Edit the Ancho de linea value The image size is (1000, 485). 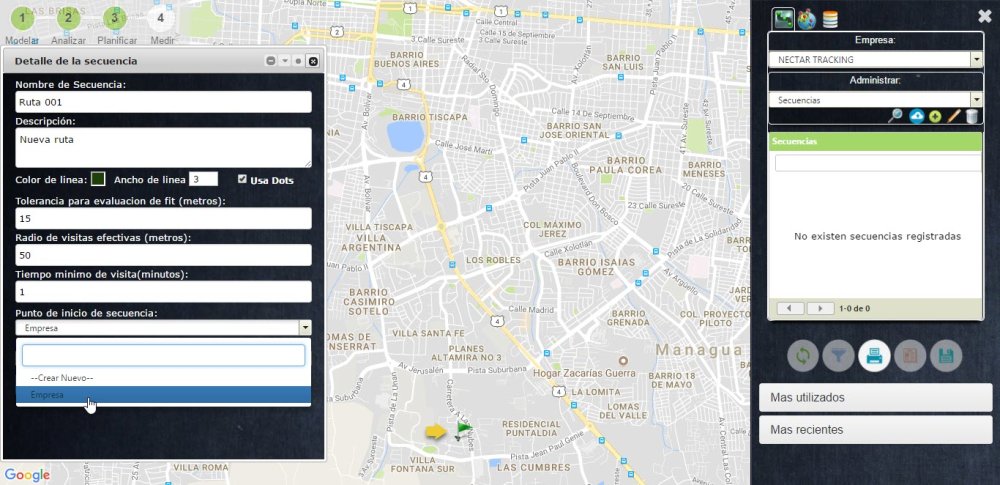[203, 179]
